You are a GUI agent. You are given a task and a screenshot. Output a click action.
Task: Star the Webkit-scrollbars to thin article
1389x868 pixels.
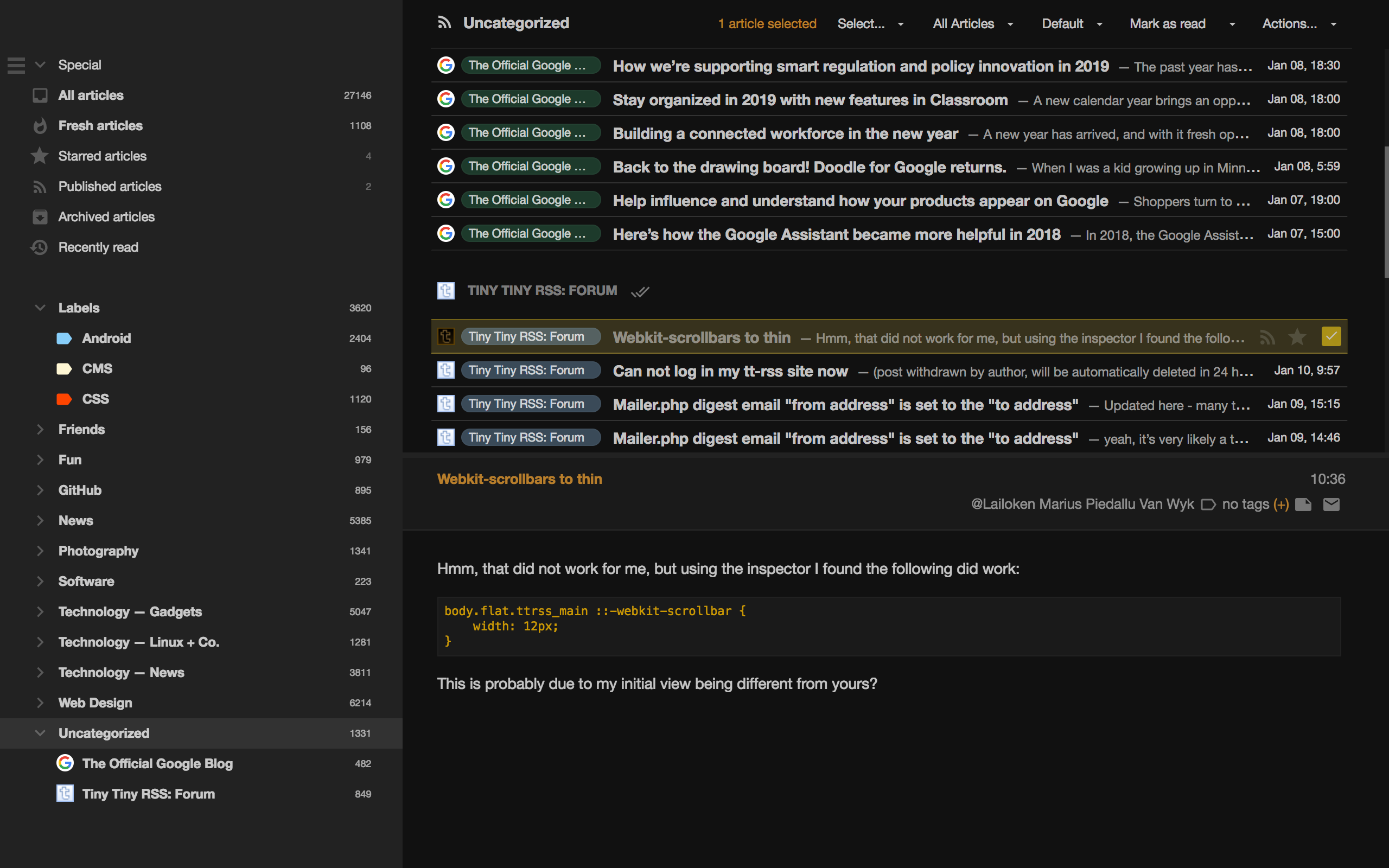[1297, 337]
